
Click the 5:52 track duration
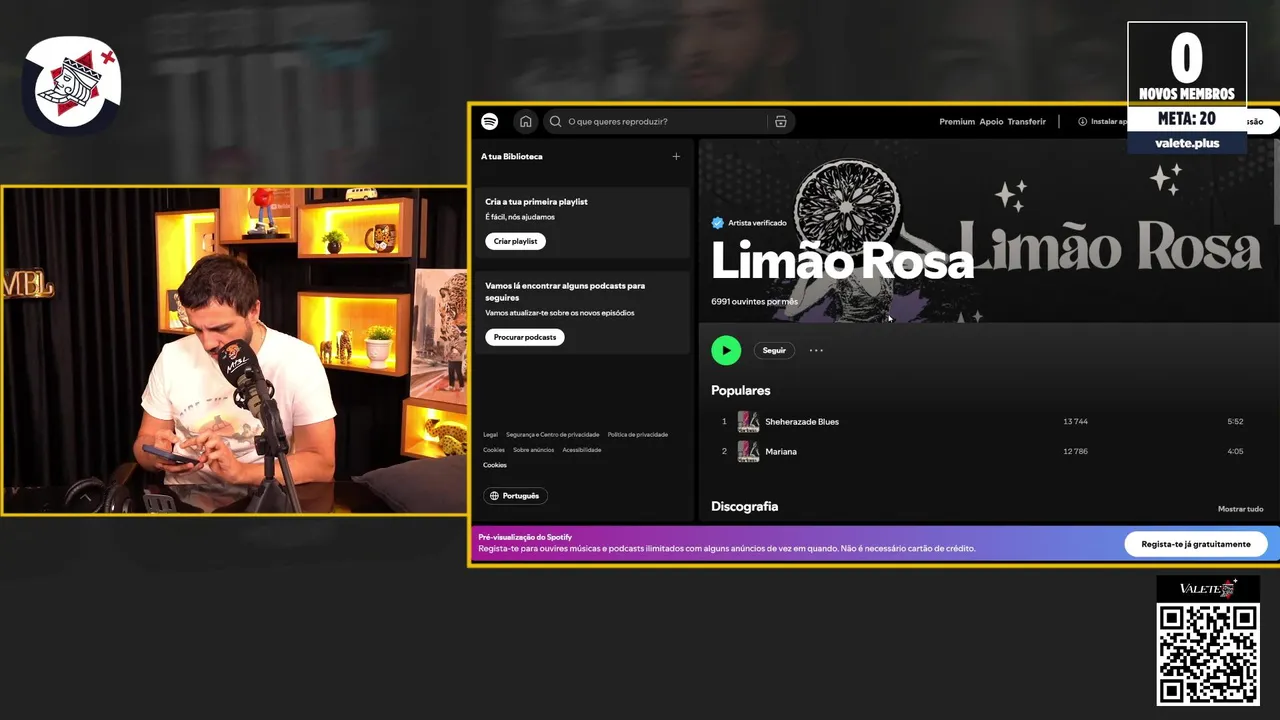coord(1235,422)
